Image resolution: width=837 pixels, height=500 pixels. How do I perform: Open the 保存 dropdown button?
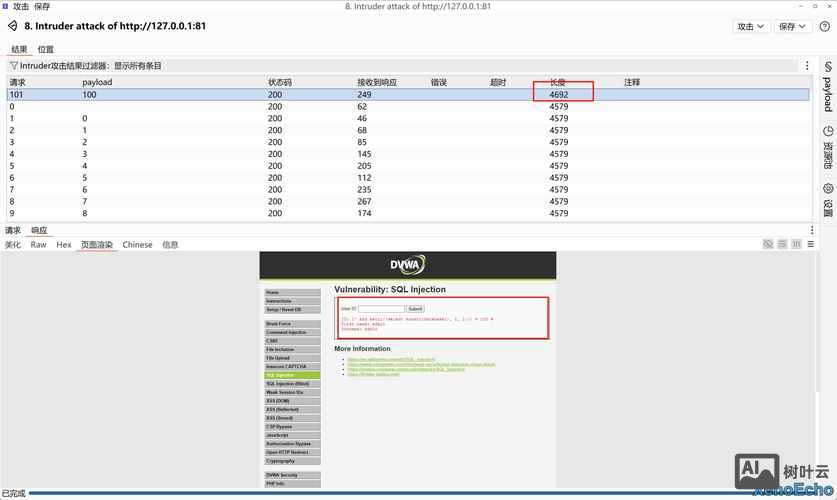point(792,26)
